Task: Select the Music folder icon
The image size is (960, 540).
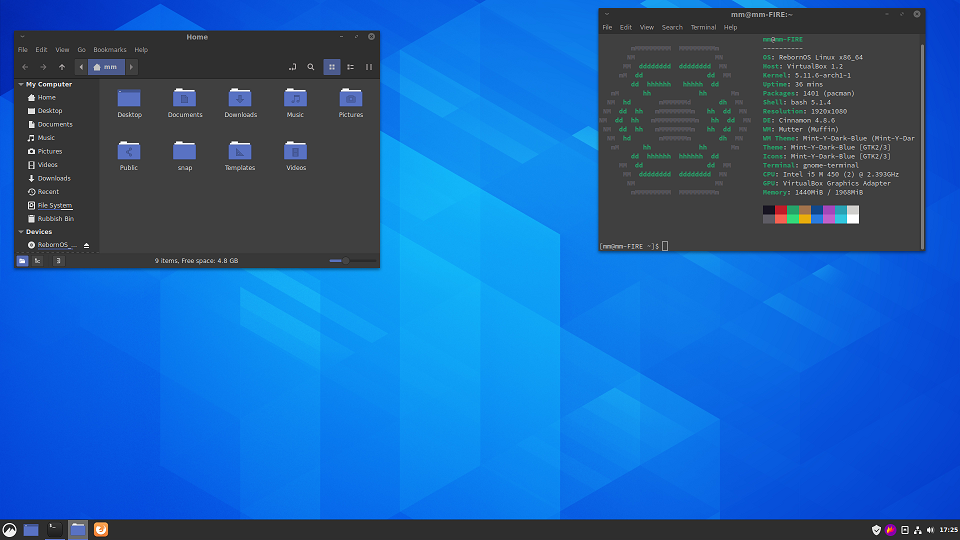Action: (x=295, y=99)
